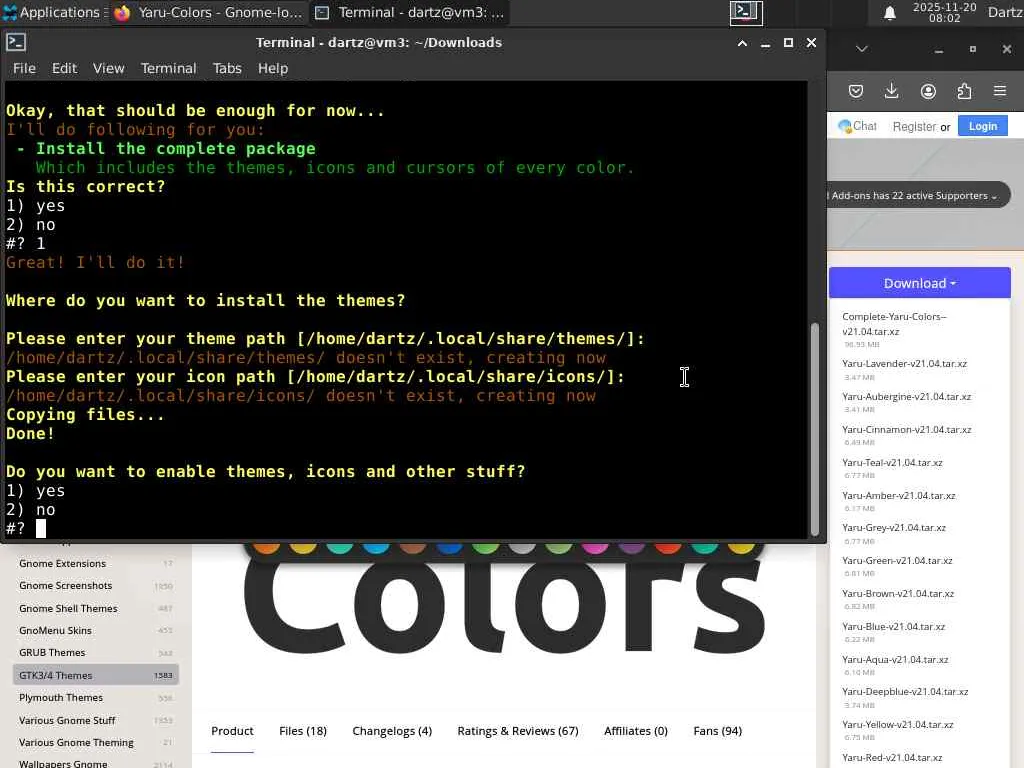
Task: Open the notification bell in the panel
Action: tap(889, 12)
